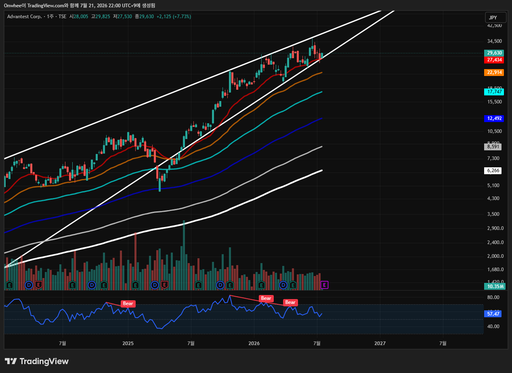The image size is (512, 373).
Task: Click the red earnings marker after 2025
Action: click(165, 285)
